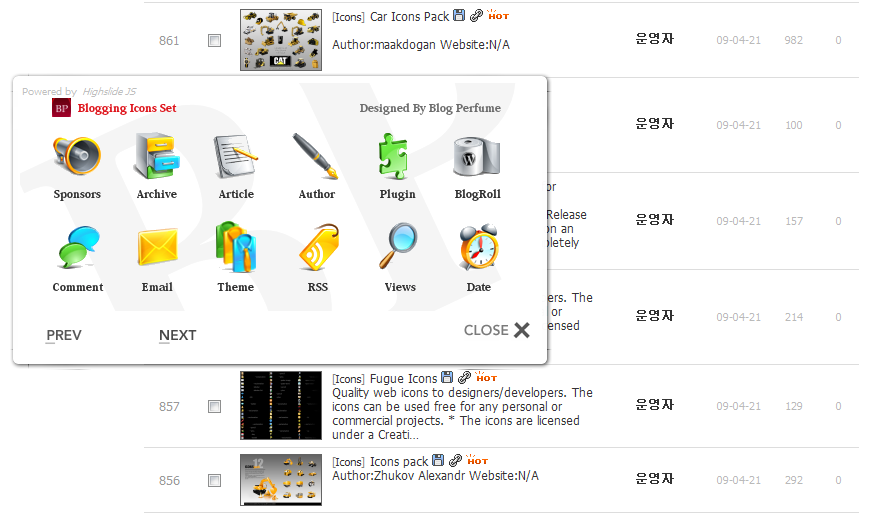Go to NEXT image in the popup
The height and width of the screenshot is (515, 872).
pos(177,335)
